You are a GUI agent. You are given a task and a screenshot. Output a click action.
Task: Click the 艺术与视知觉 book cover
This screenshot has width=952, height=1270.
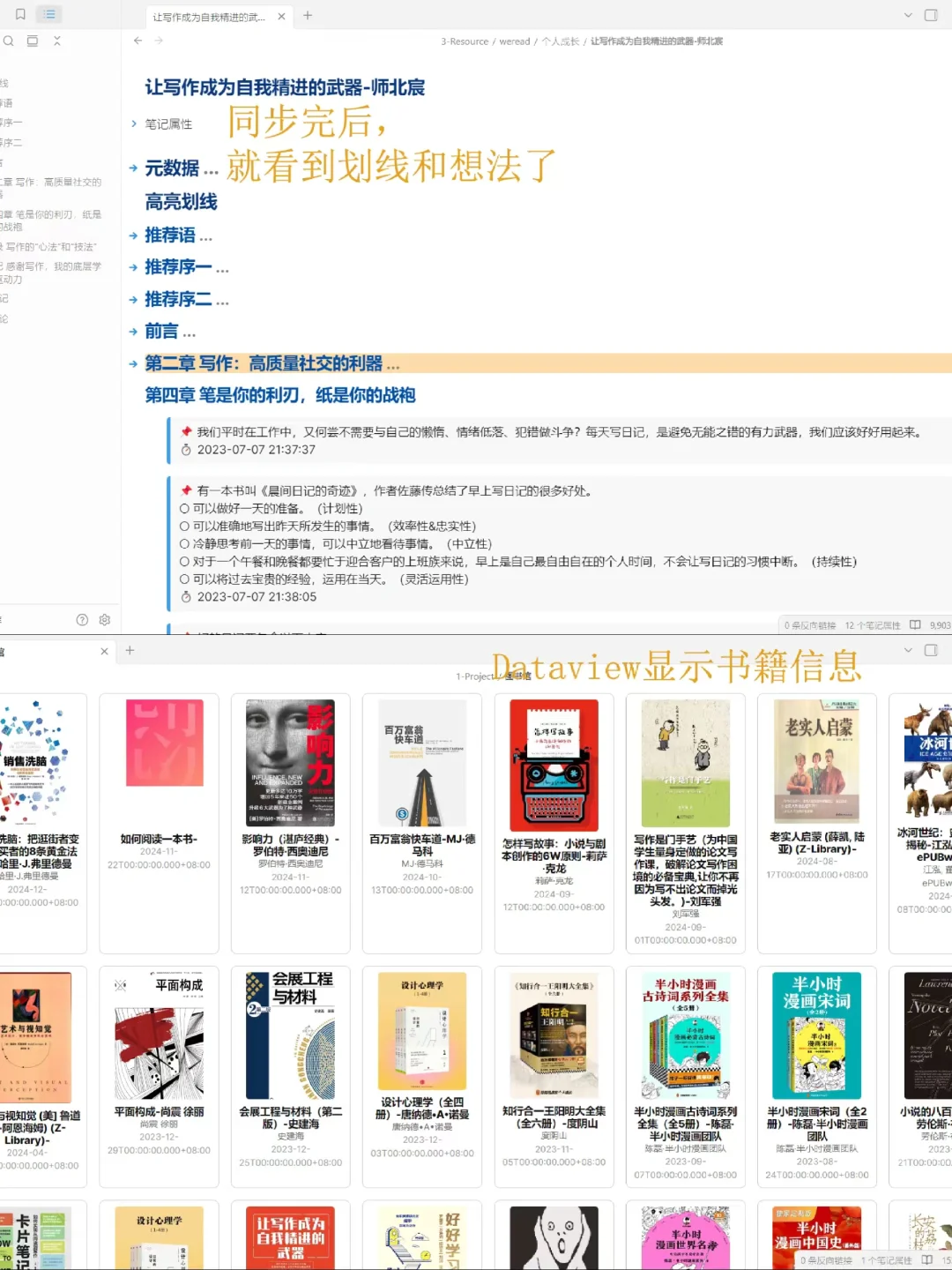click(35, 1037)
